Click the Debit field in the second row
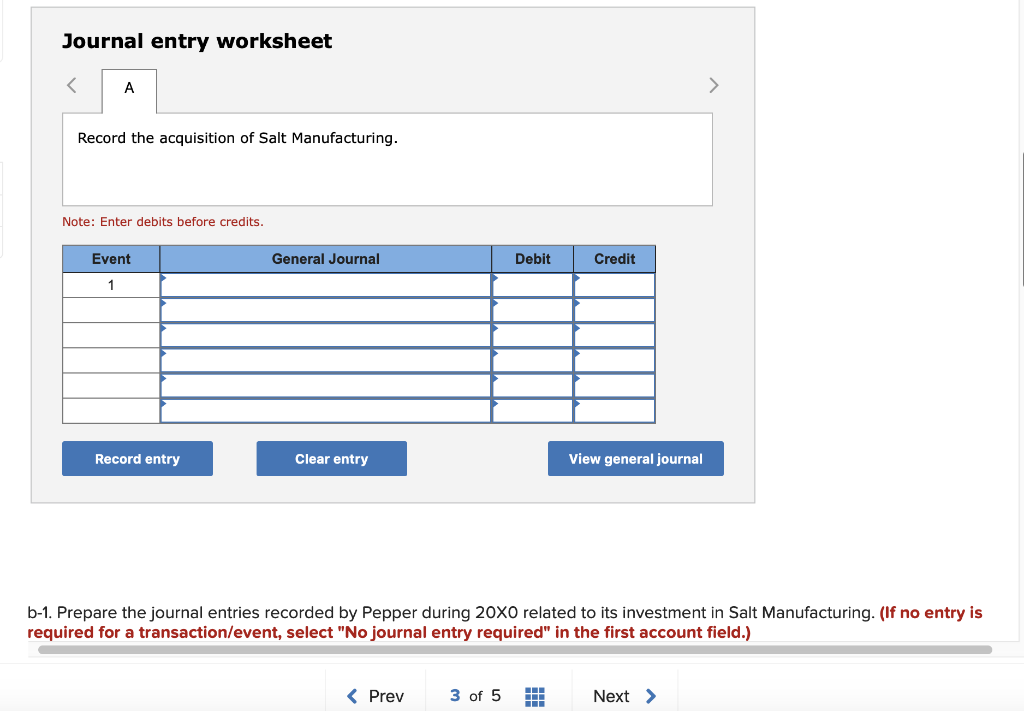This screenshot has width=1024, height=711. pos(532,310)
